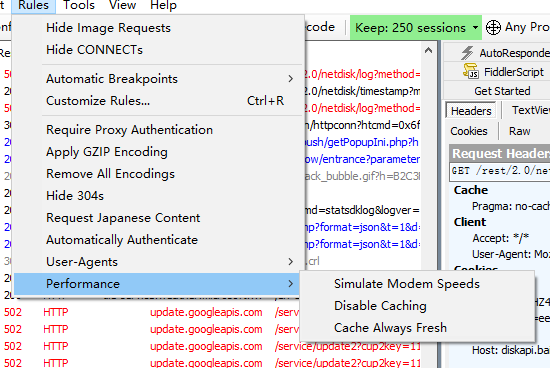The image size is (550, 368).
Task: Open the View menu
Action: point(122,5)
